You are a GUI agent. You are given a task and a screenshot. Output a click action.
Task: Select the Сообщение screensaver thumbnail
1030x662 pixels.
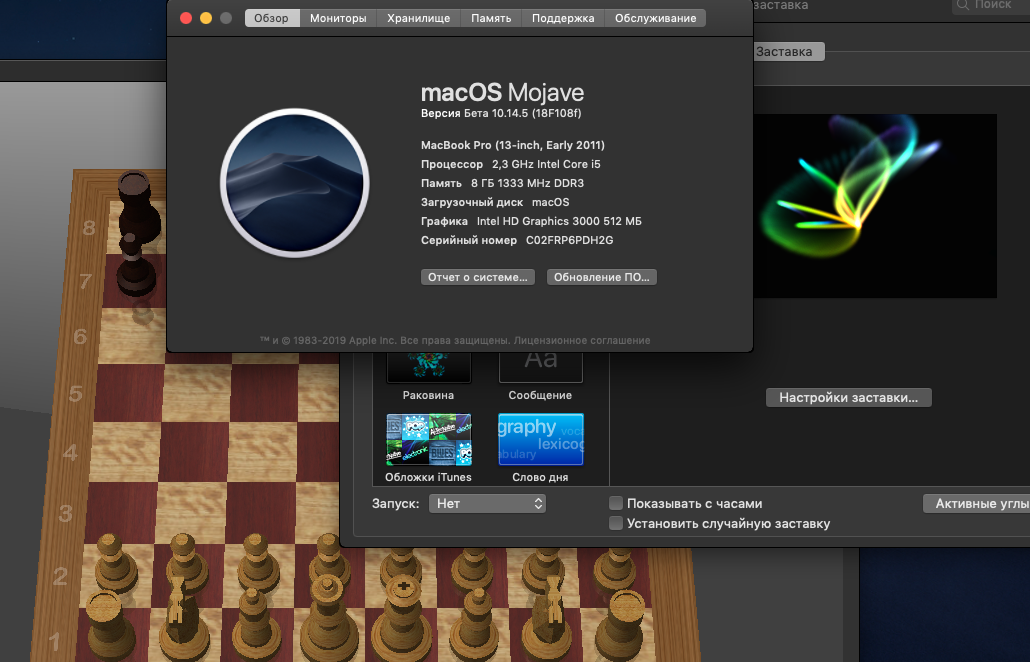tap(541, 368)
